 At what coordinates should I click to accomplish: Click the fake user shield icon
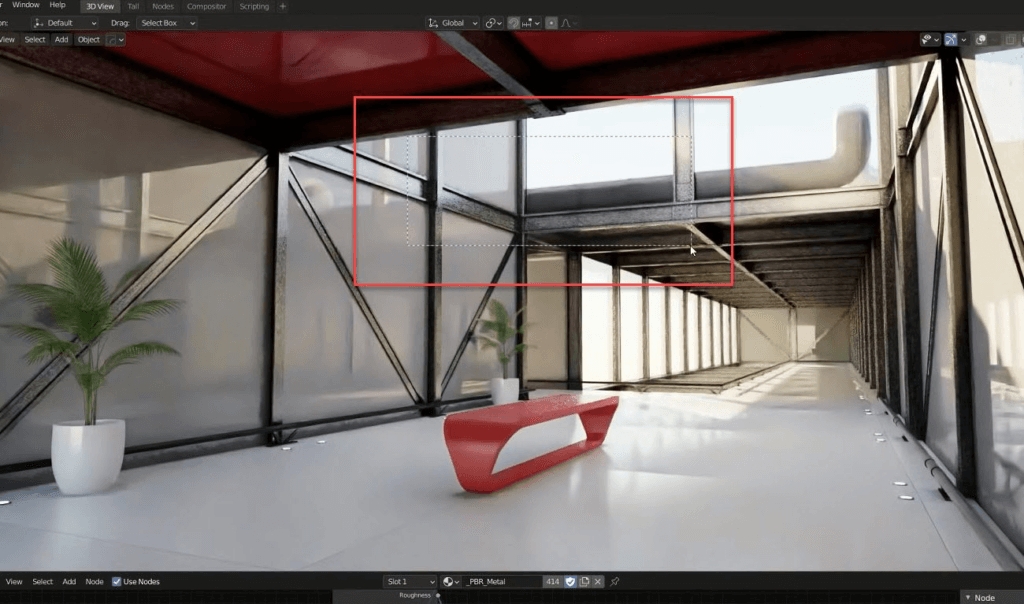point(570,581)
